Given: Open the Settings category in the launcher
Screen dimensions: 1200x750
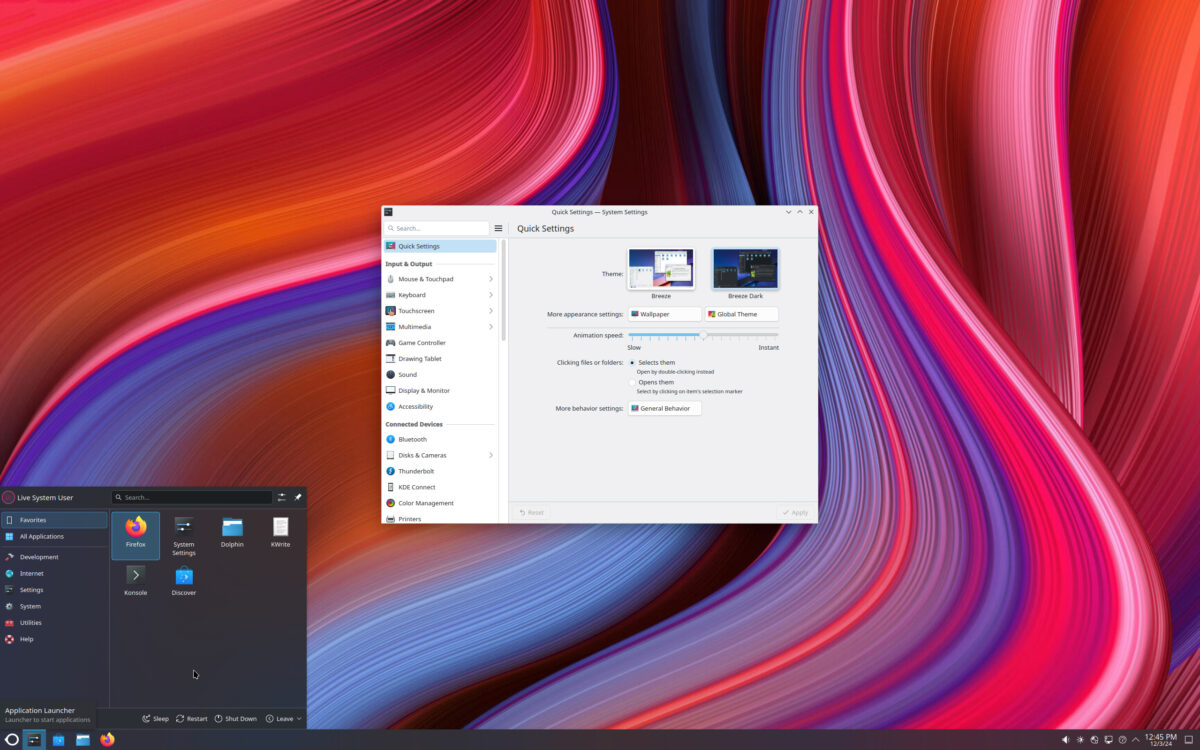Looking at the screenshot, I should click(x=29, y=589).
